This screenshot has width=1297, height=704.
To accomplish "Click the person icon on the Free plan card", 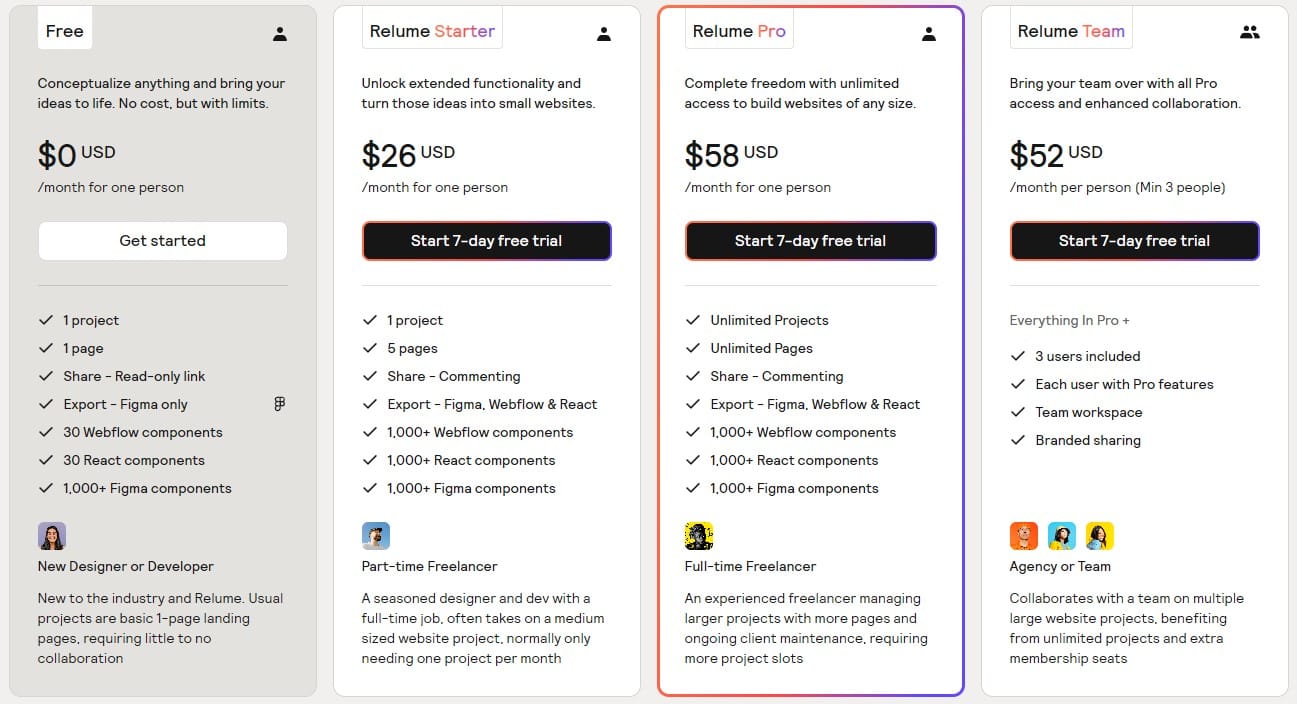I will pos(280,33).
